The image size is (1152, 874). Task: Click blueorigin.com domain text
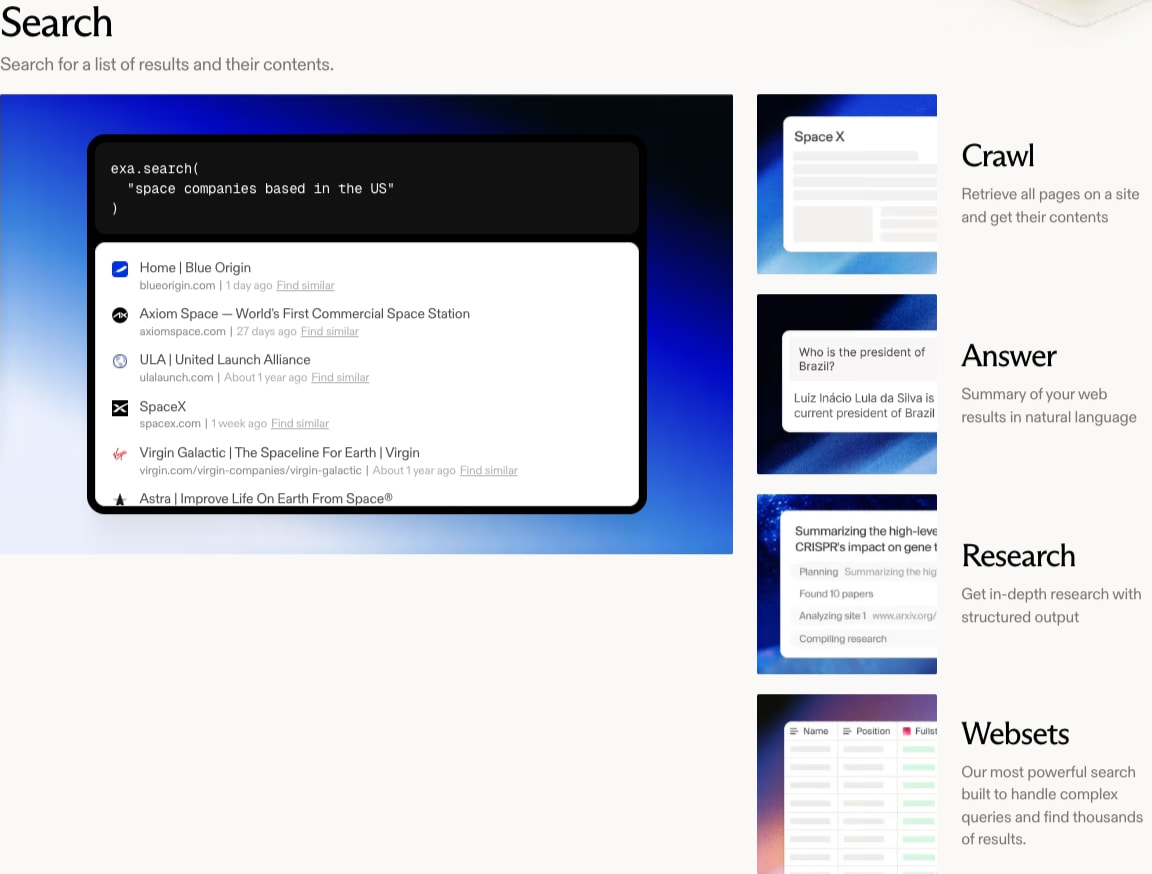point(177,285)
